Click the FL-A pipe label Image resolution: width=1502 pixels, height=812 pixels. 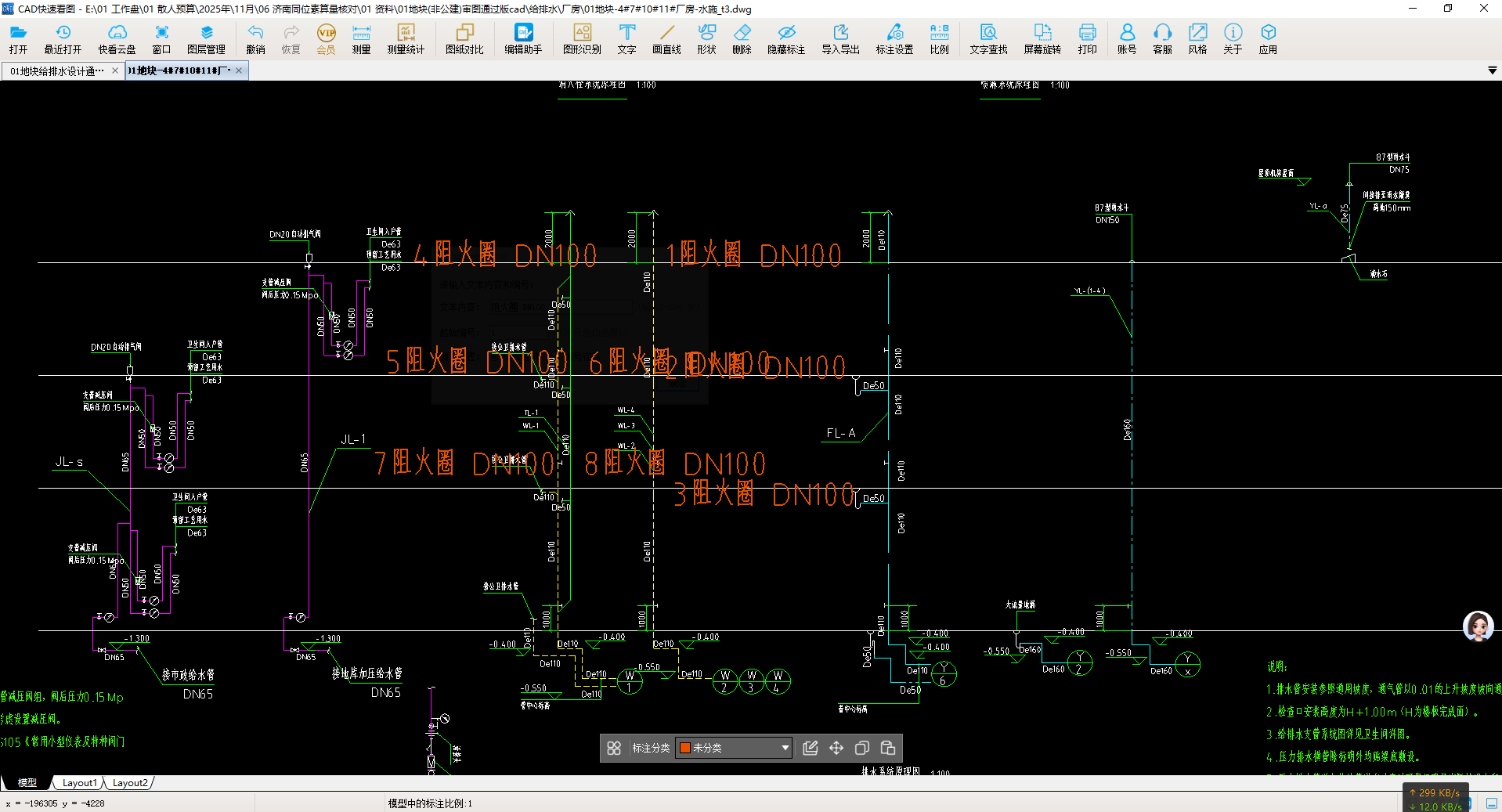(841, 433)
